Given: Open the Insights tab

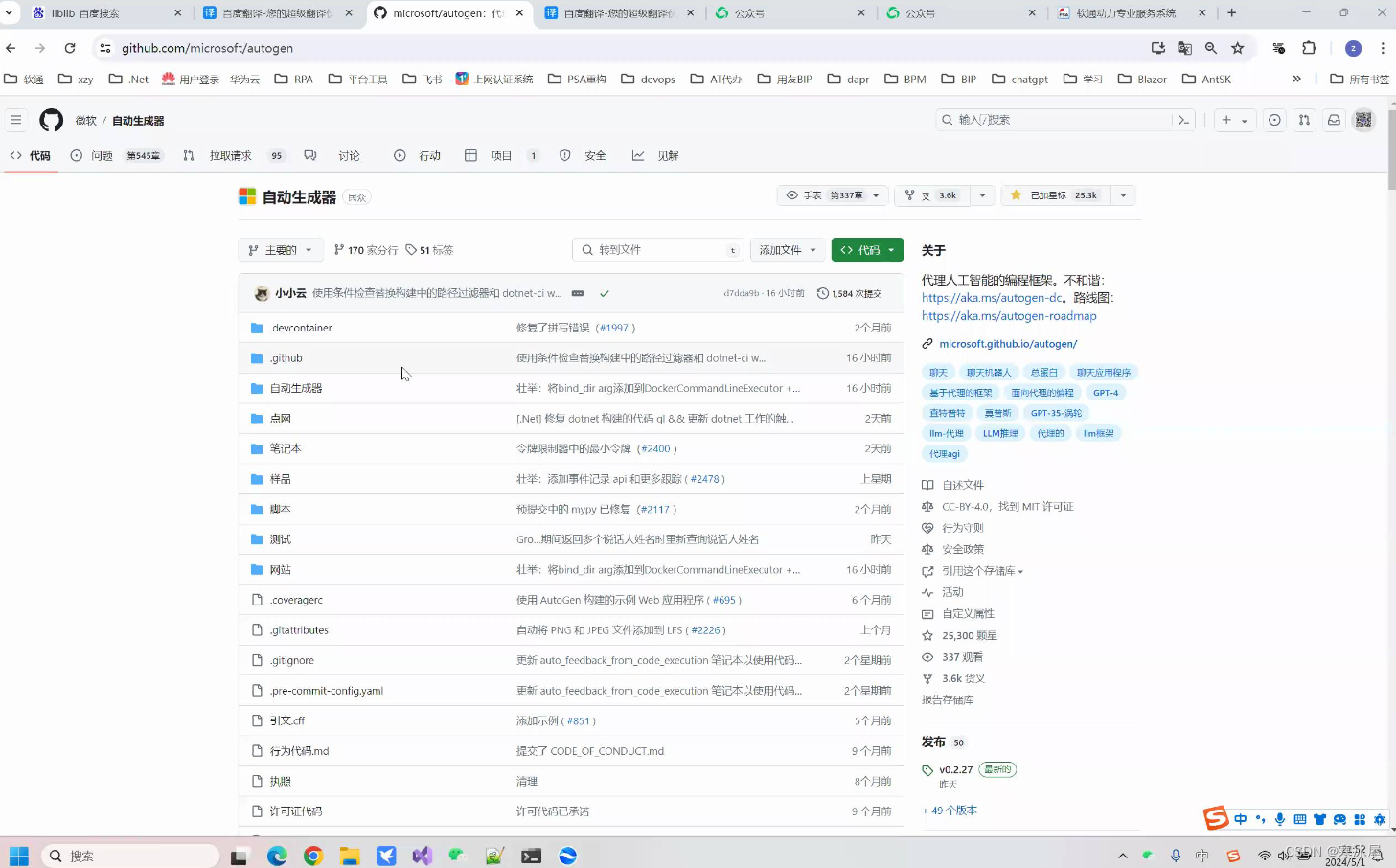Looking at the screenshot, I should pos(655,155).
